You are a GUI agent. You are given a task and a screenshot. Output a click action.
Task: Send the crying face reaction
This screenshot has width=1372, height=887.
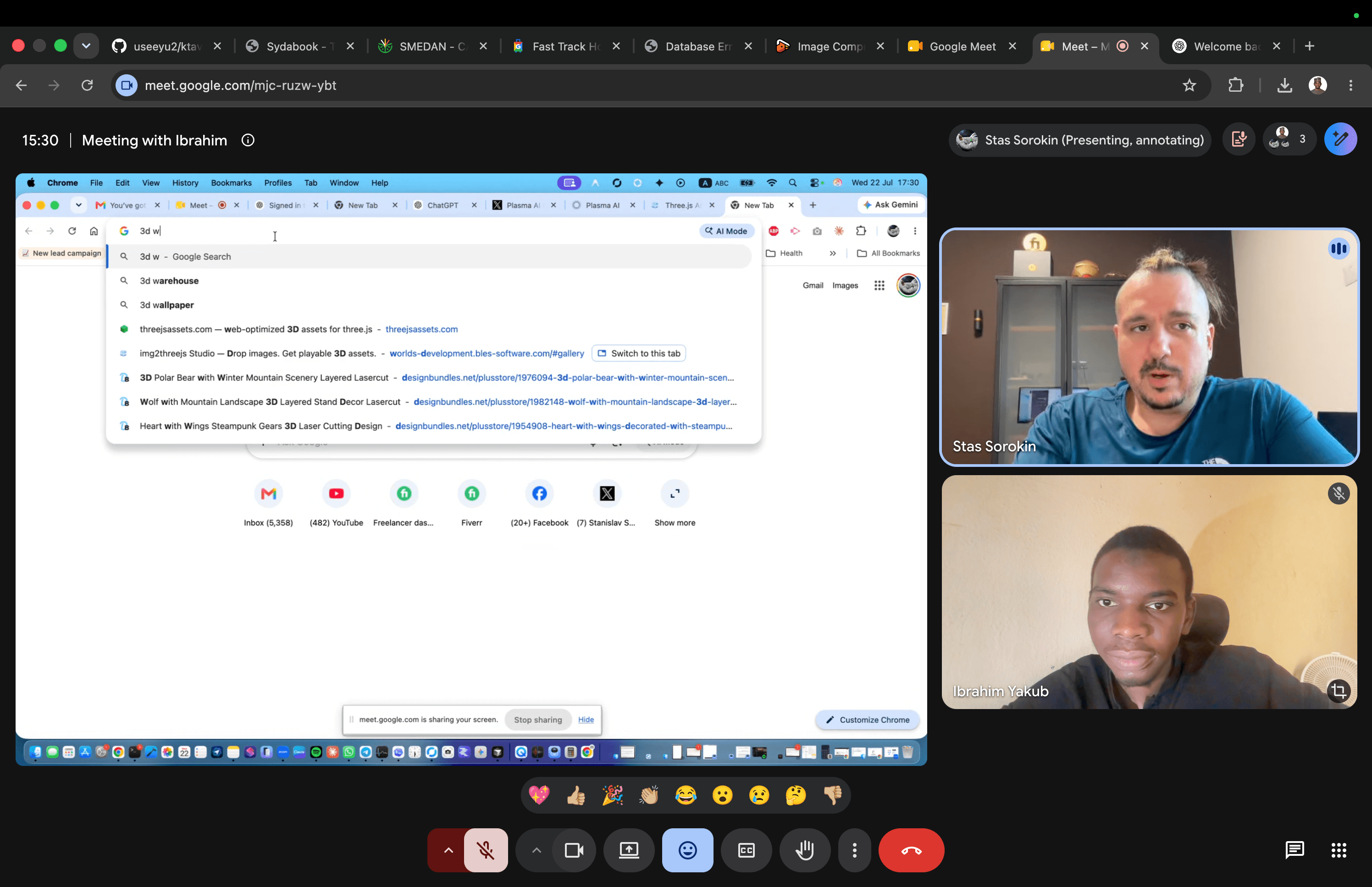click(759, 795)
